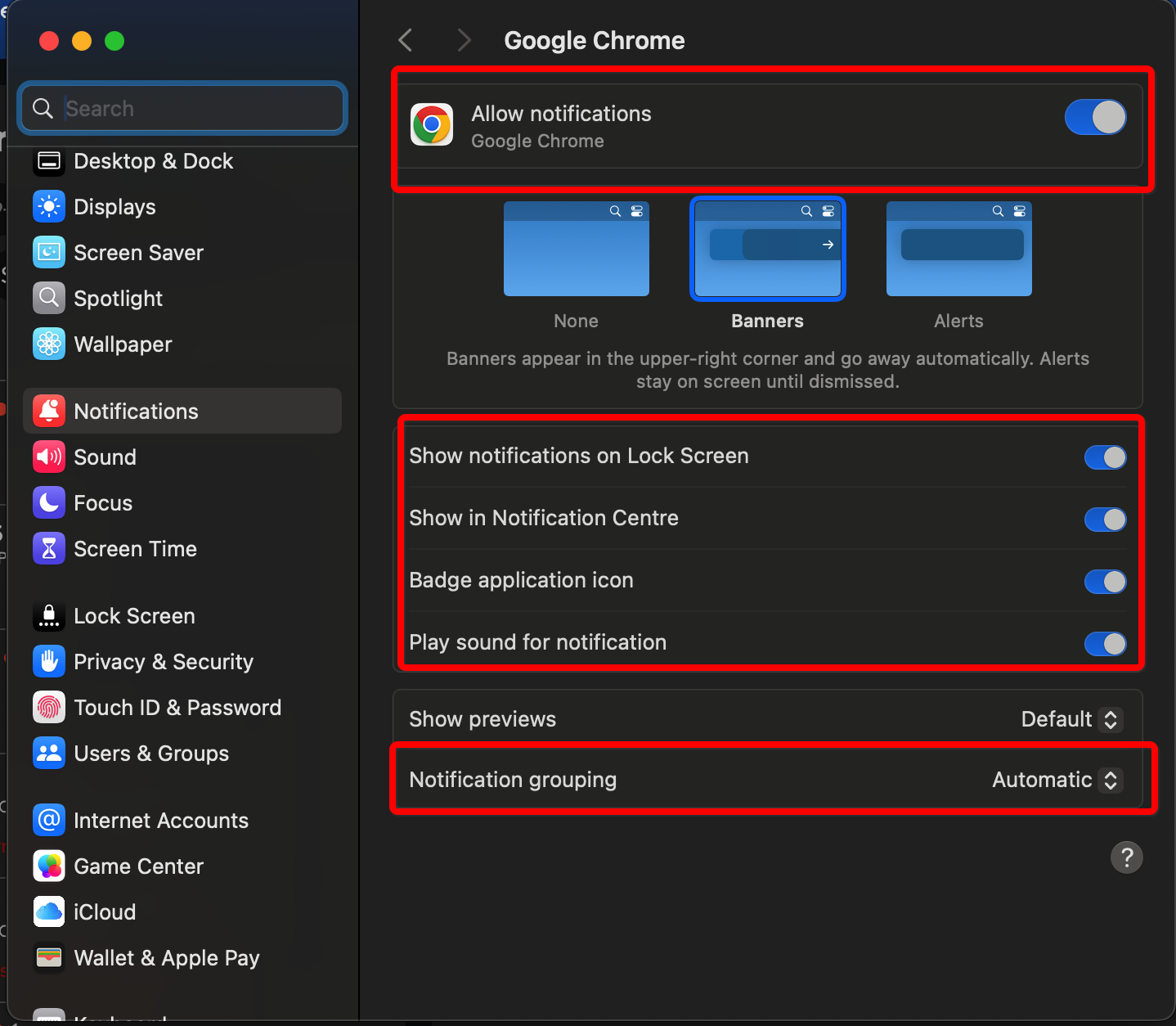
Task: Click the Wallet & Apple Pay icon
Action: click(49, 958)
